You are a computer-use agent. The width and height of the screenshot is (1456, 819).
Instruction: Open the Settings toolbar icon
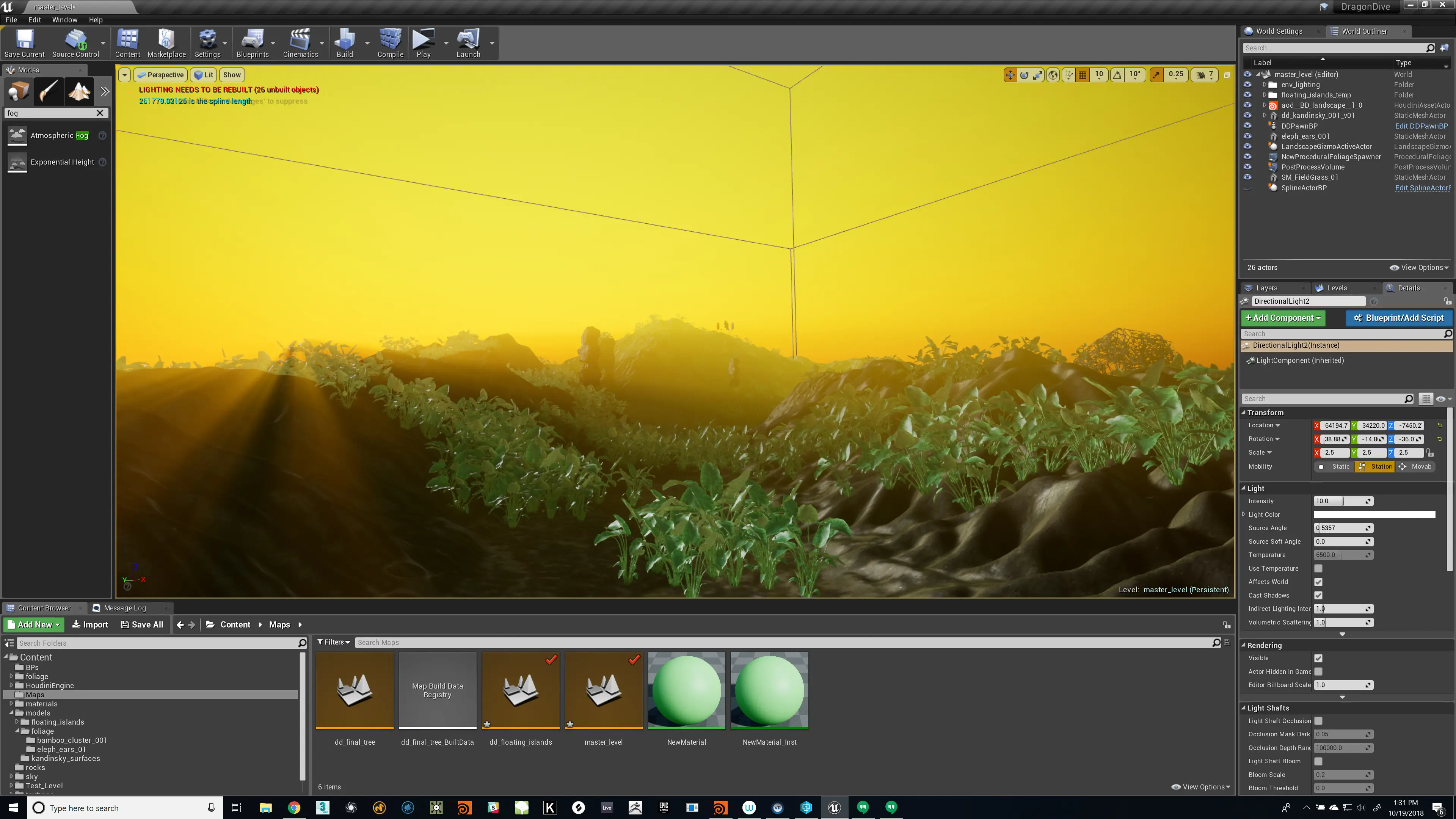(x=207, y=44)
